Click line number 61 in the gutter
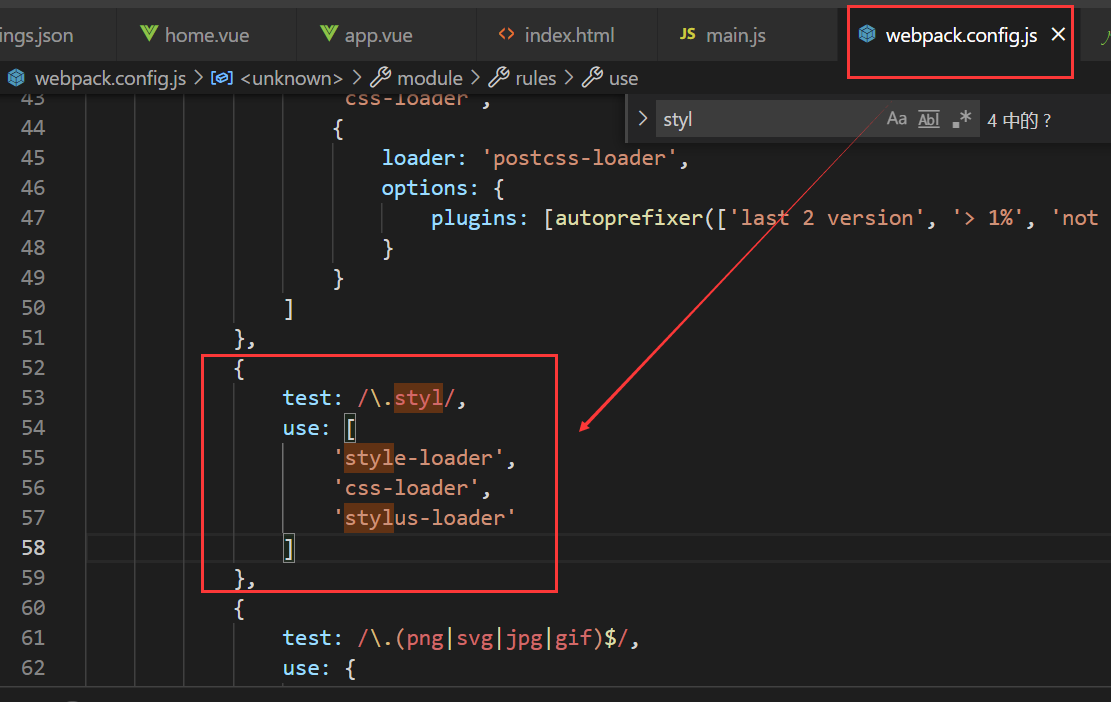This screenshot has width=1111, height=702. coord(33,638)
